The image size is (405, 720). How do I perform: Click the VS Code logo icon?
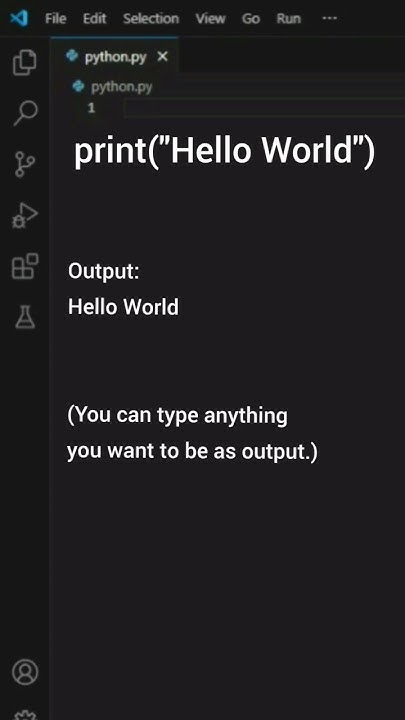(19, 18)
